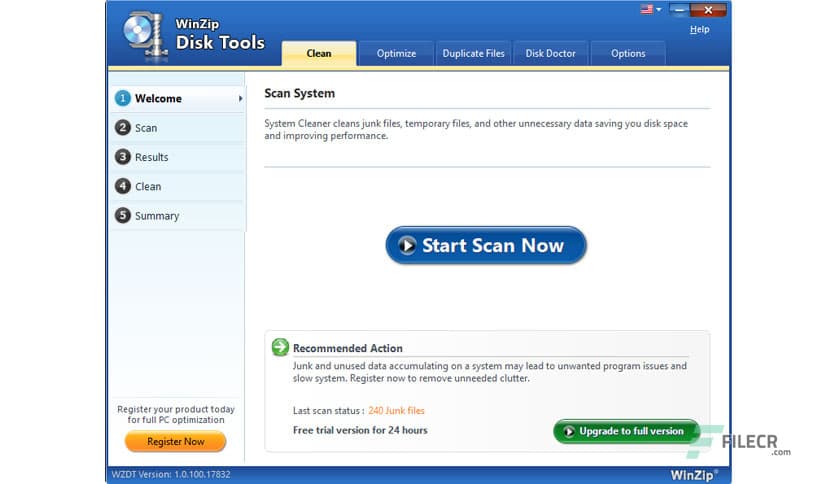836x484 pixels.
Task: Select the Welcome step label
Action: click(x=158, y=99)
